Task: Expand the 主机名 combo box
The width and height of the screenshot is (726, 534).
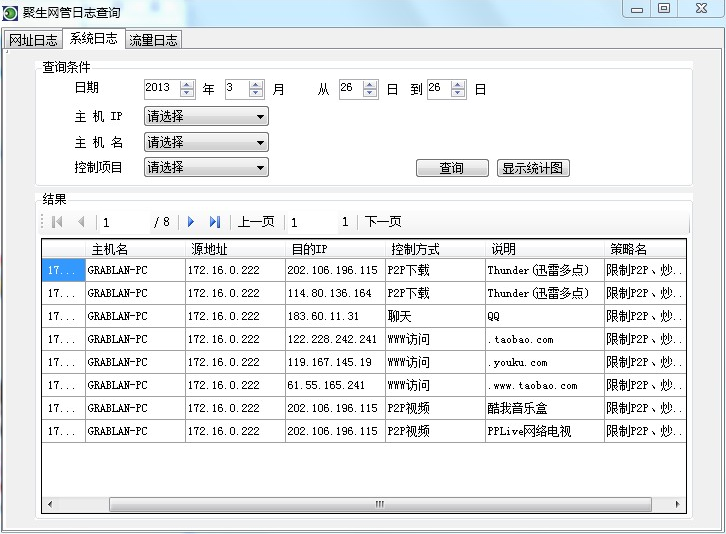Action: tap(207, 142)
